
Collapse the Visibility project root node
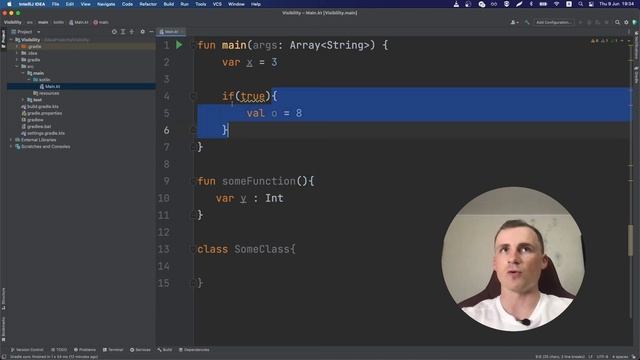point(11,40)
